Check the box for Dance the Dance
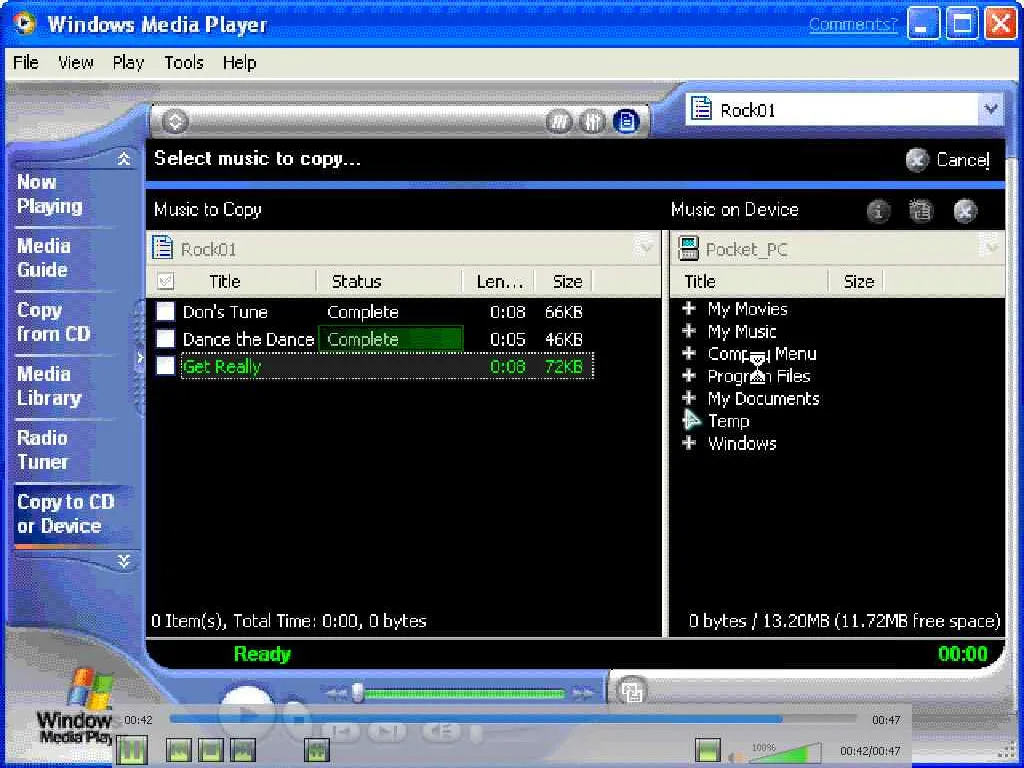This screenshot has width=1024, height=768. pos(166,338)
